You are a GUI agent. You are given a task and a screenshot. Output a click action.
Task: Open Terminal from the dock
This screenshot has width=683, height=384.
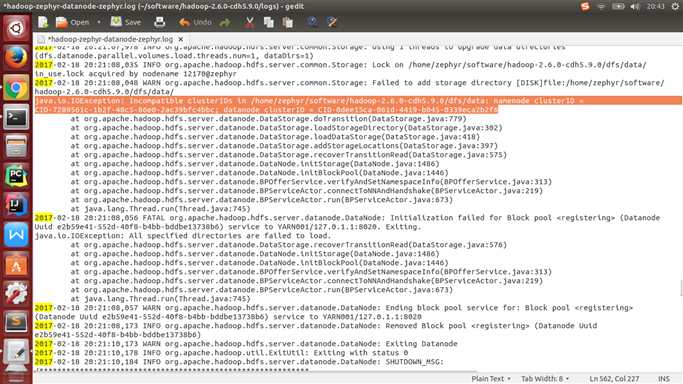click(16, 117)
